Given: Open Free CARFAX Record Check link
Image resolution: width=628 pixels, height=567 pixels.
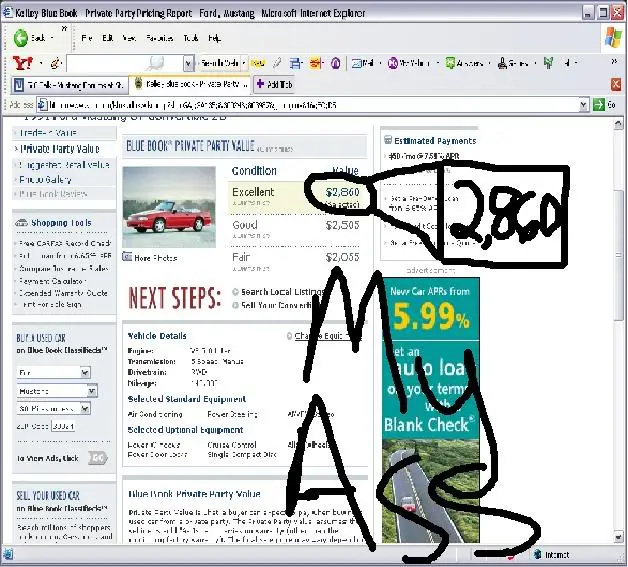Looking at the screenshot, I should [65, 243].
